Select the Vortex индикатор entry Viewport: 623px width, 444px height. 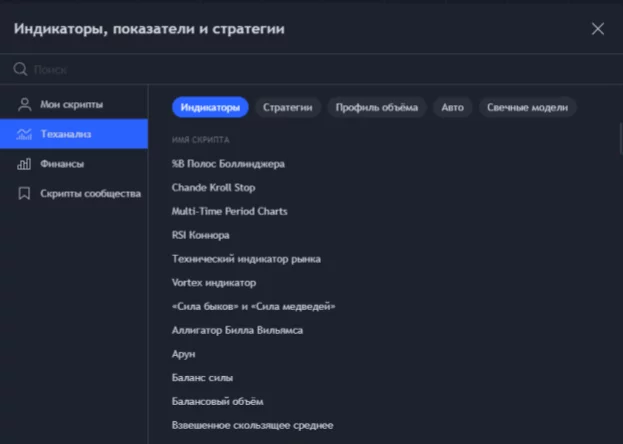[x=213, y=283]
